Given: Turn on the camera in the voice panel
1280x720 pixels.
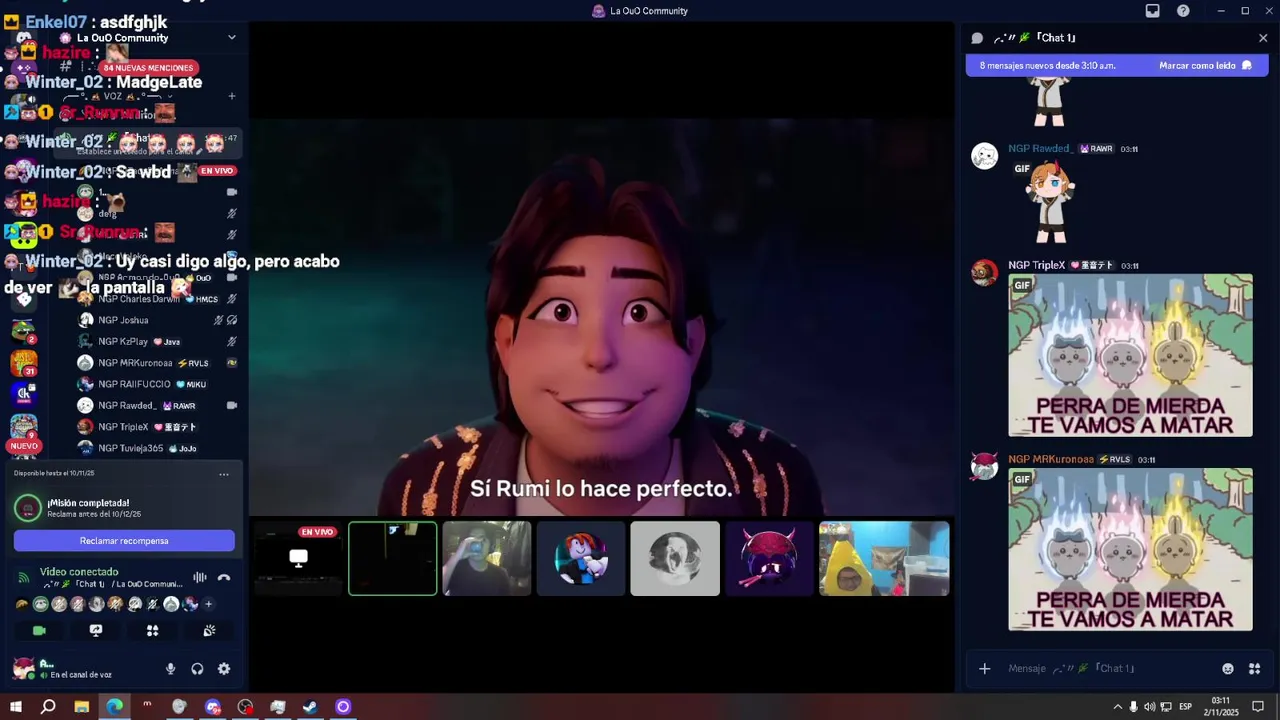Looking at the screenshot, I should click(39, 631).
